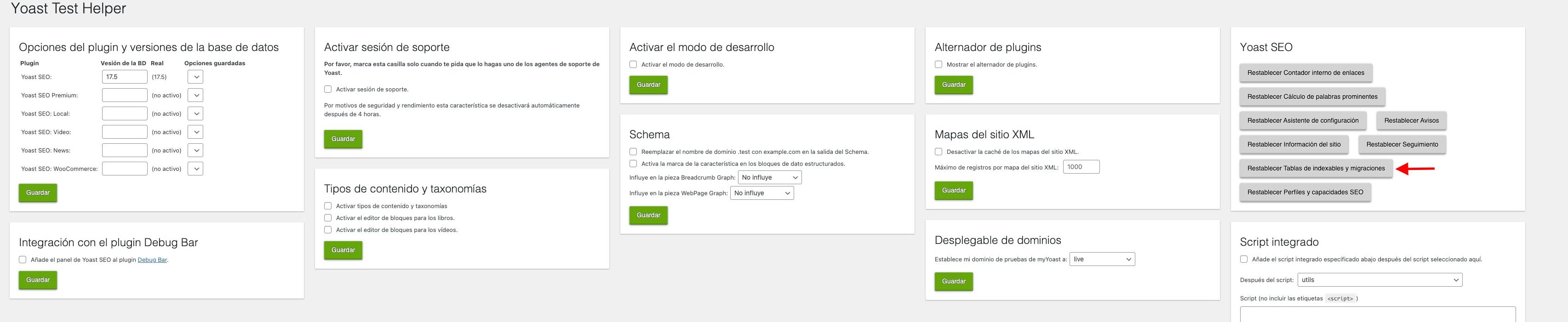Click the Yoast SEO: Video DB version field
Viewport: 1568px width, 322px height.
tap(125, 132)
